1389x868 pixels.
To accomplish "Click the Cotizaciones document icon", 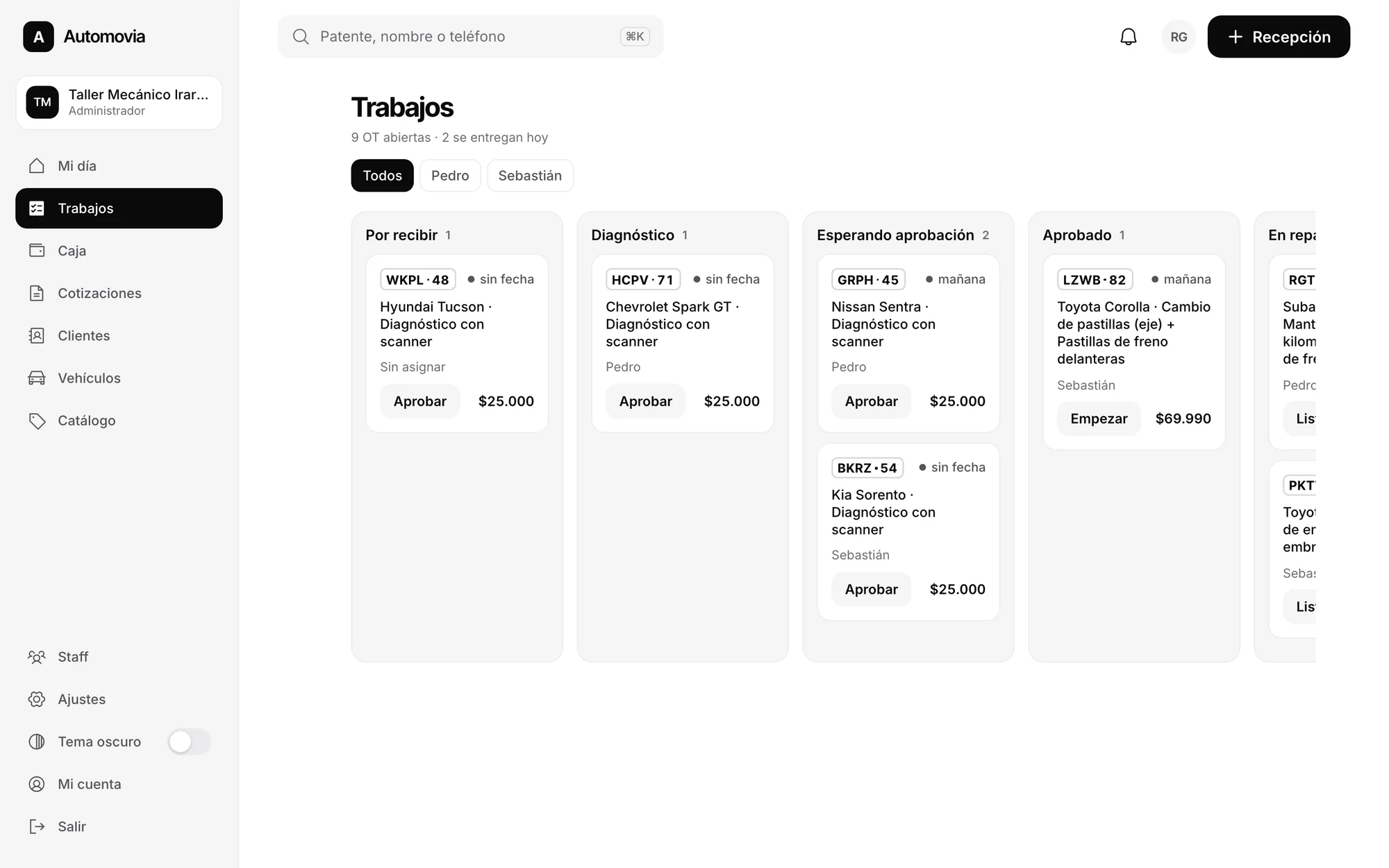I will pyautogui.click(x=37, y=293).
